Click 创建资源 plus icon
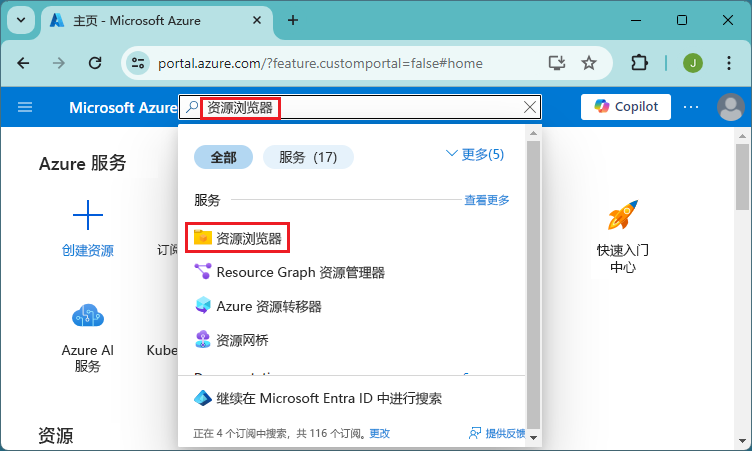 pyautogui.click(x=88, y=215)
